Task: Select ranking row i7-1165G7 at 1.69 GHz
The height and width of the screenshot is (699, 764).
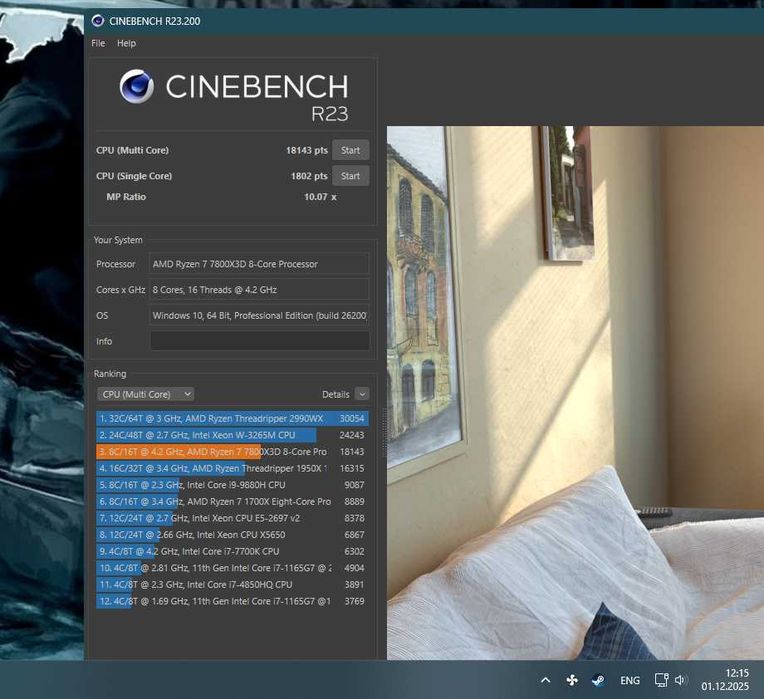Action: pyautogui.click(x=232, y=601)
